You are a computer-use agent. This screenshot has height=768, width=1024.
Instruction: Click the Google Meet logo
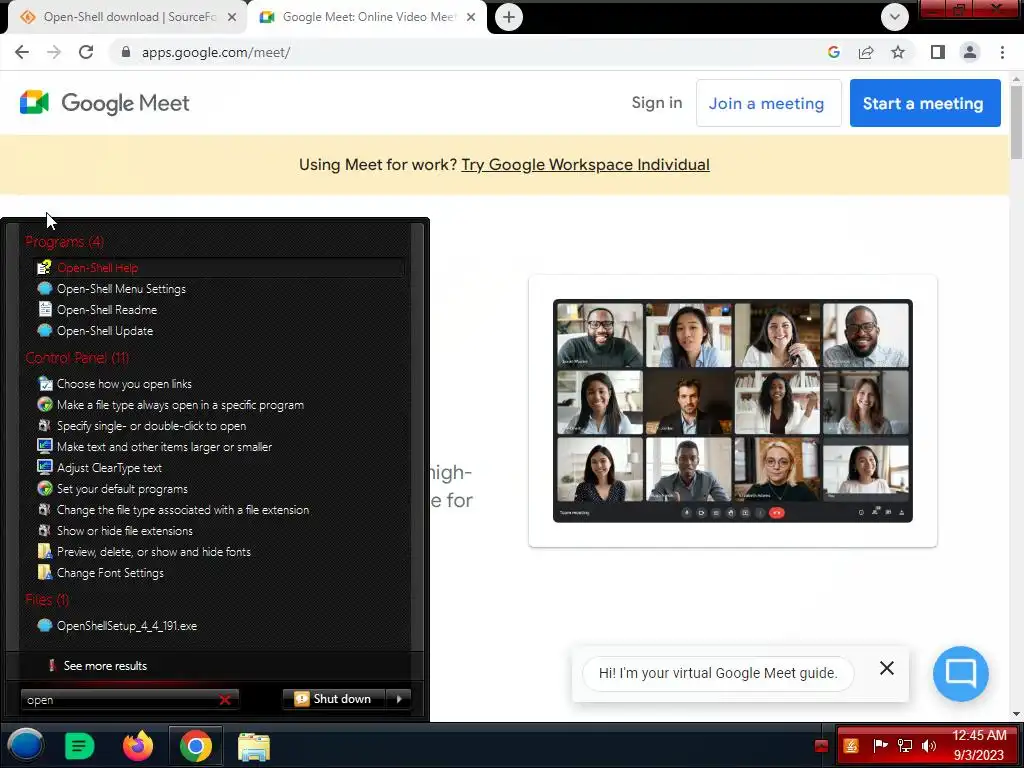click(104, 103)
